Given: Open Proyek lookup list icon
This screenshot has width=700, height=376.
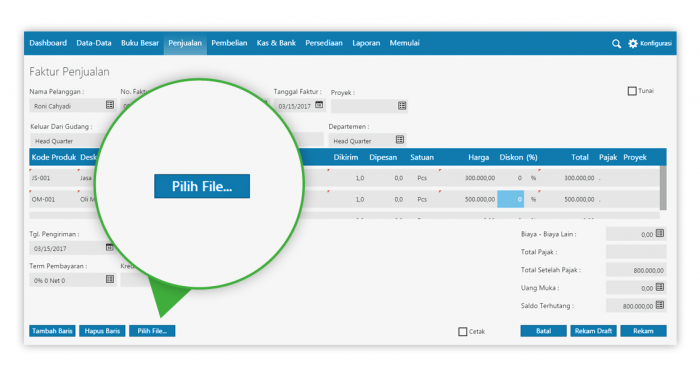Looking at the screenshot, I should click(x=402, y=106).
